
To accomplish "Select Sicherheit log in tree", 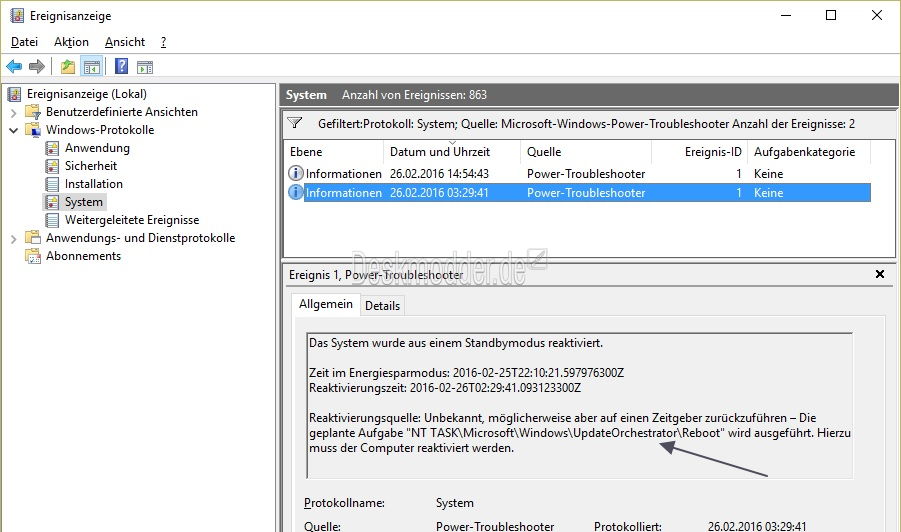I will 91,165.
